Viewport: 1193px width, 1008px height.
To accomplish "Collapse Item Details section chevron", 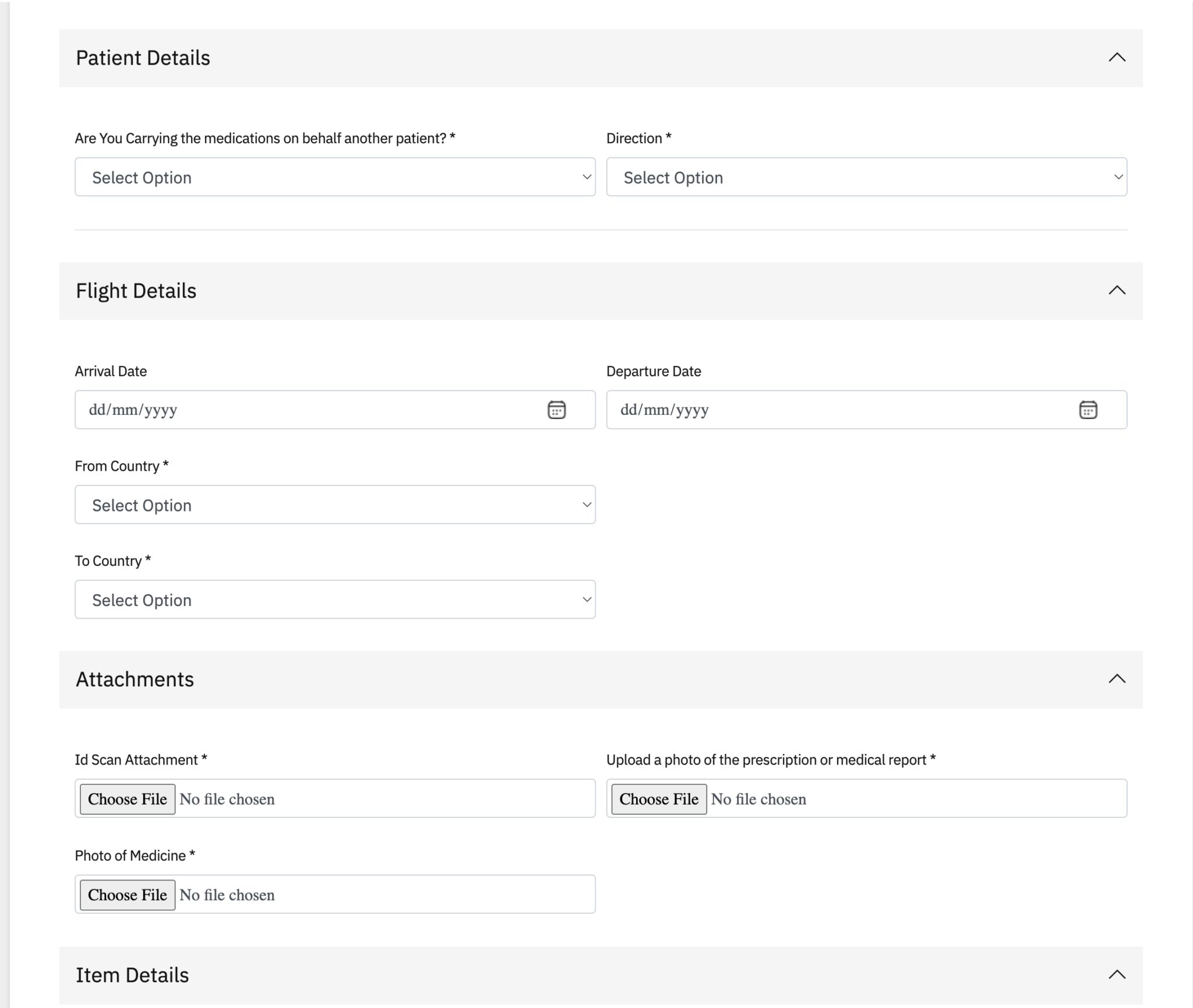I will pos(1116,975).
